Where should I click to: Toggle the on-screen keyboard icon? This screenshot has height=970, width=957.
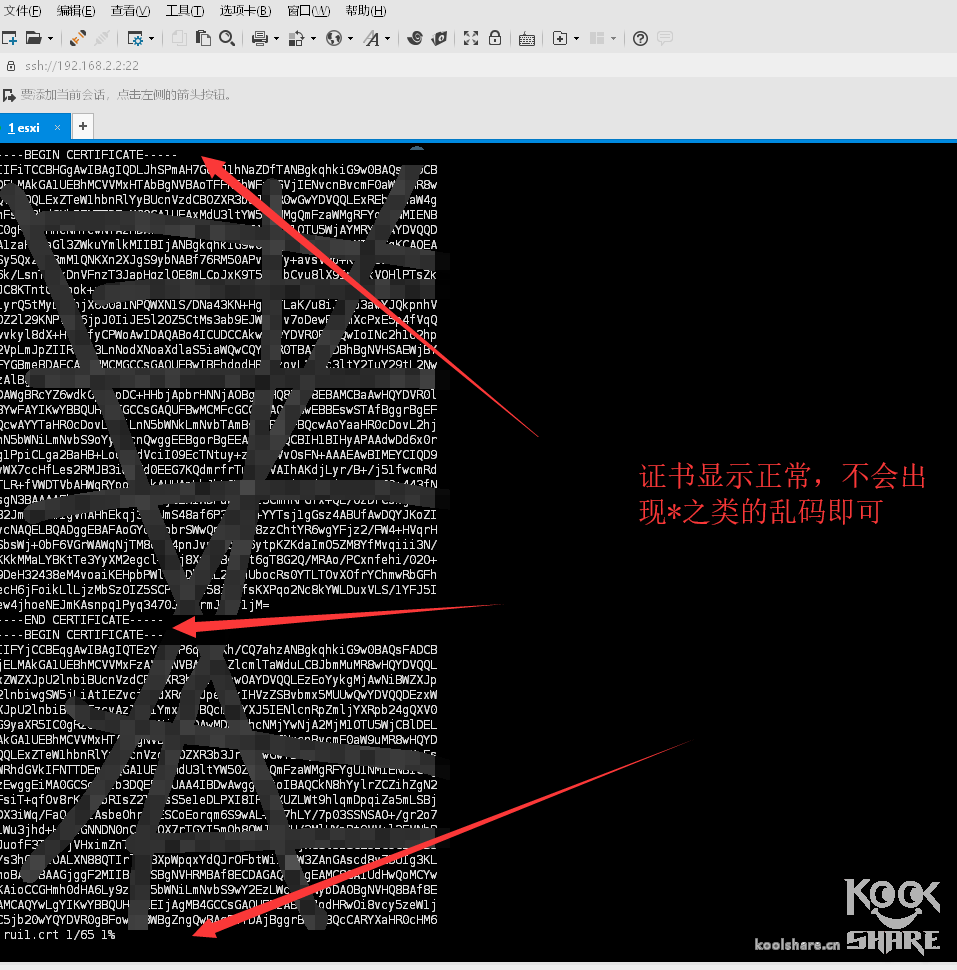(x=526, y=38)
